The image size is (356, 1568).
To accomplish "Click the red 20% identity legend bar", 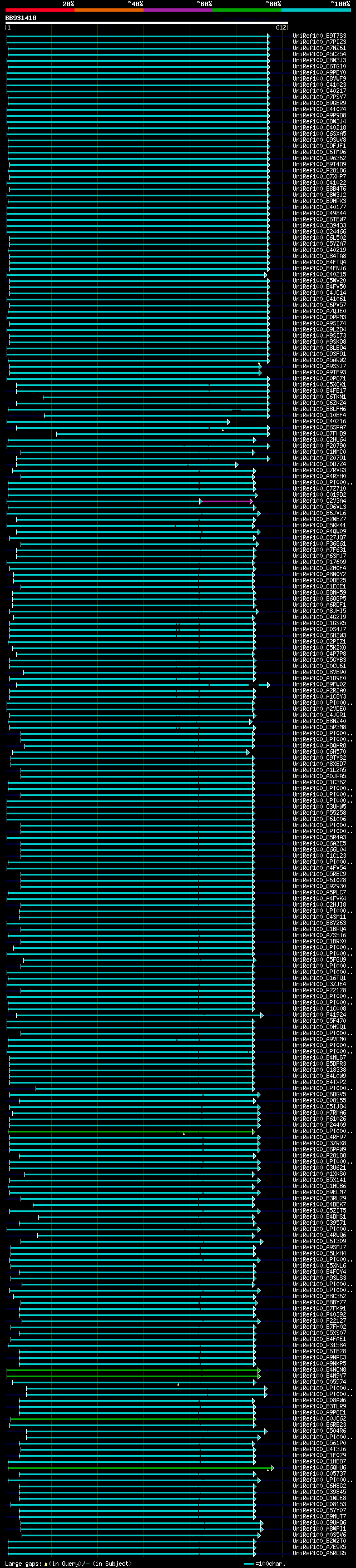I will click(39, 10).
